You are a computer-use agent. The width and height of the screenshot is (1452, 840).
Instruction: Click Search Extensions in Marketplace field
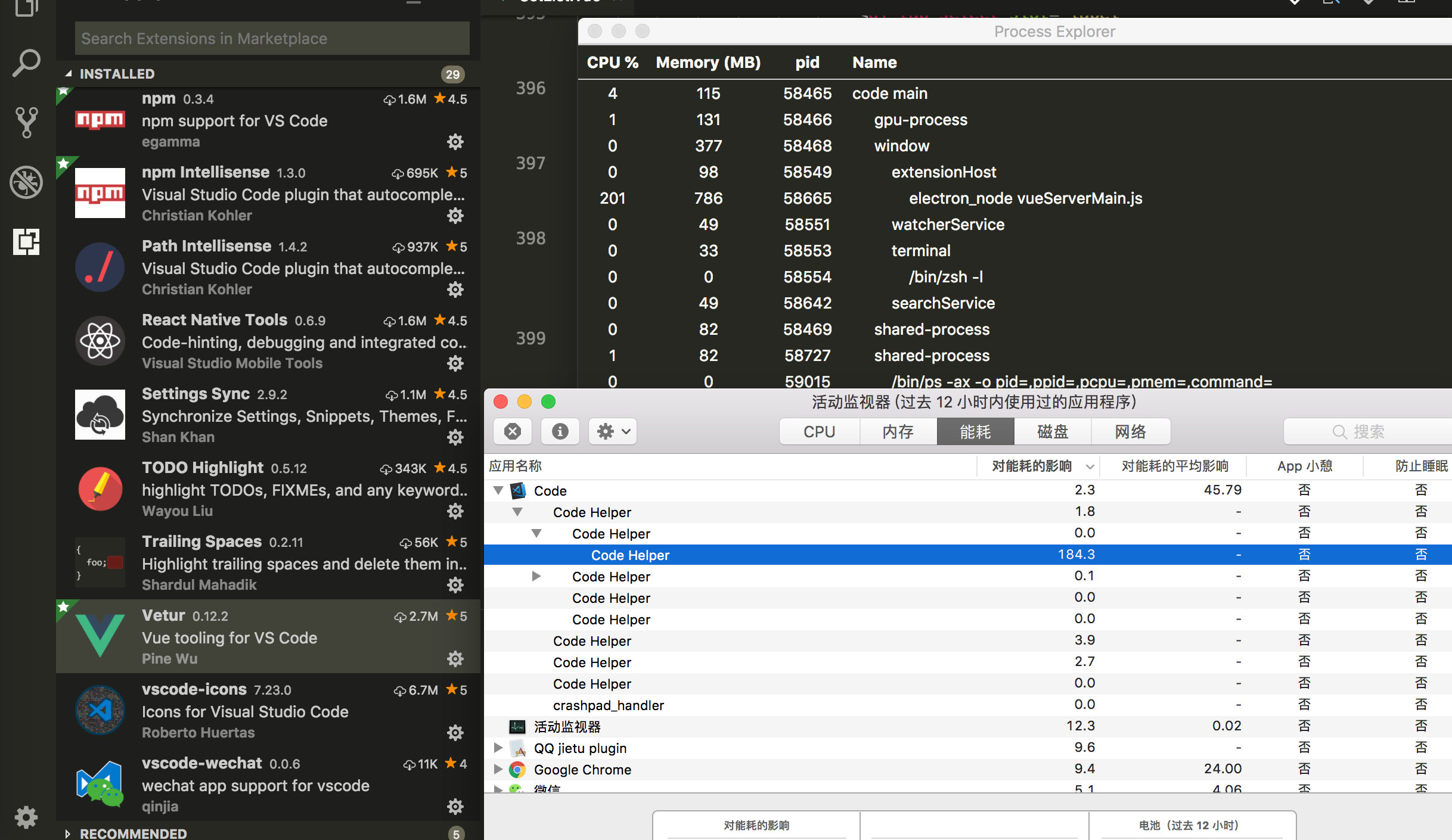(272, 39)
